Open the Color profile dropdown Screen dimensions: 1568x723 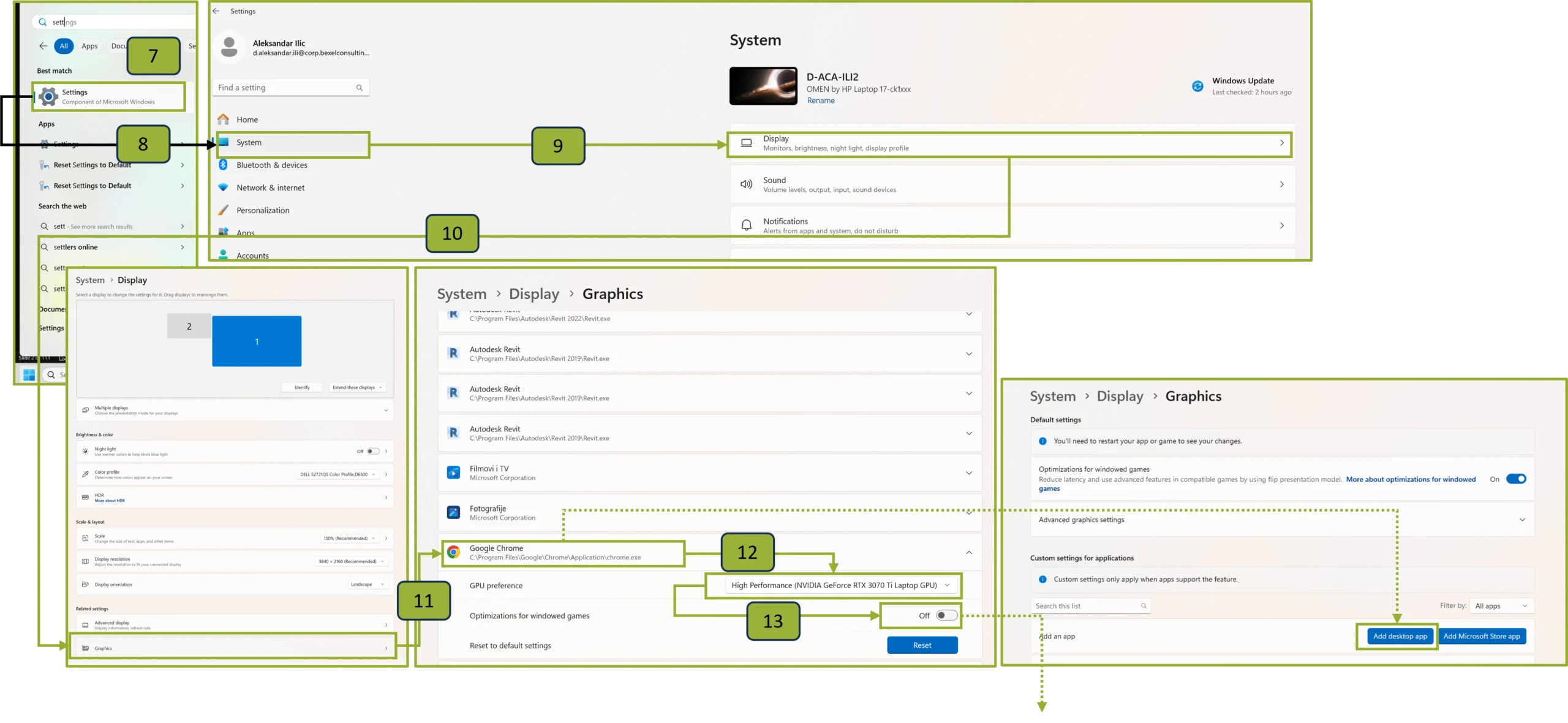coord(337,474)
